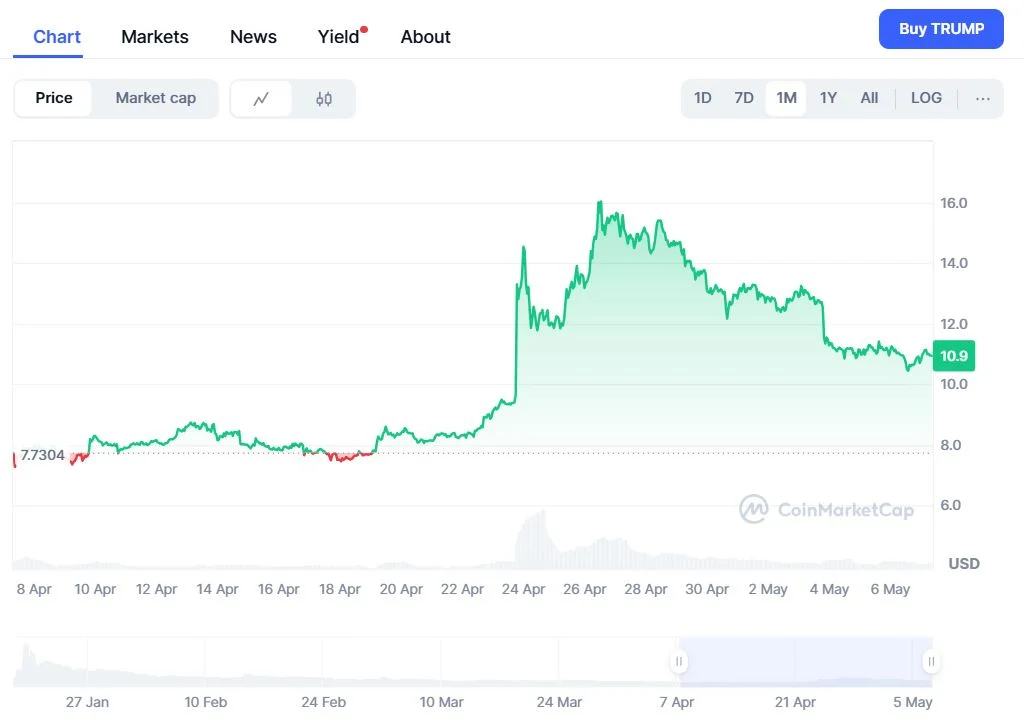
Task: Click 10 Mar label in overview timeline
Action: click(441, 702)
